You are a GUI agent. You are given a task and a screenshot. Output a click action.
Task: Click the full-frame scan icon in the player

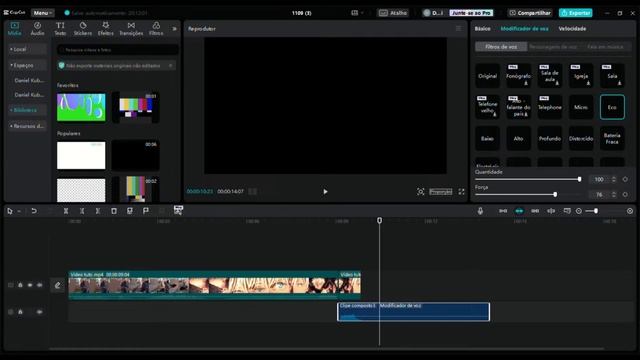coord(420,191)
